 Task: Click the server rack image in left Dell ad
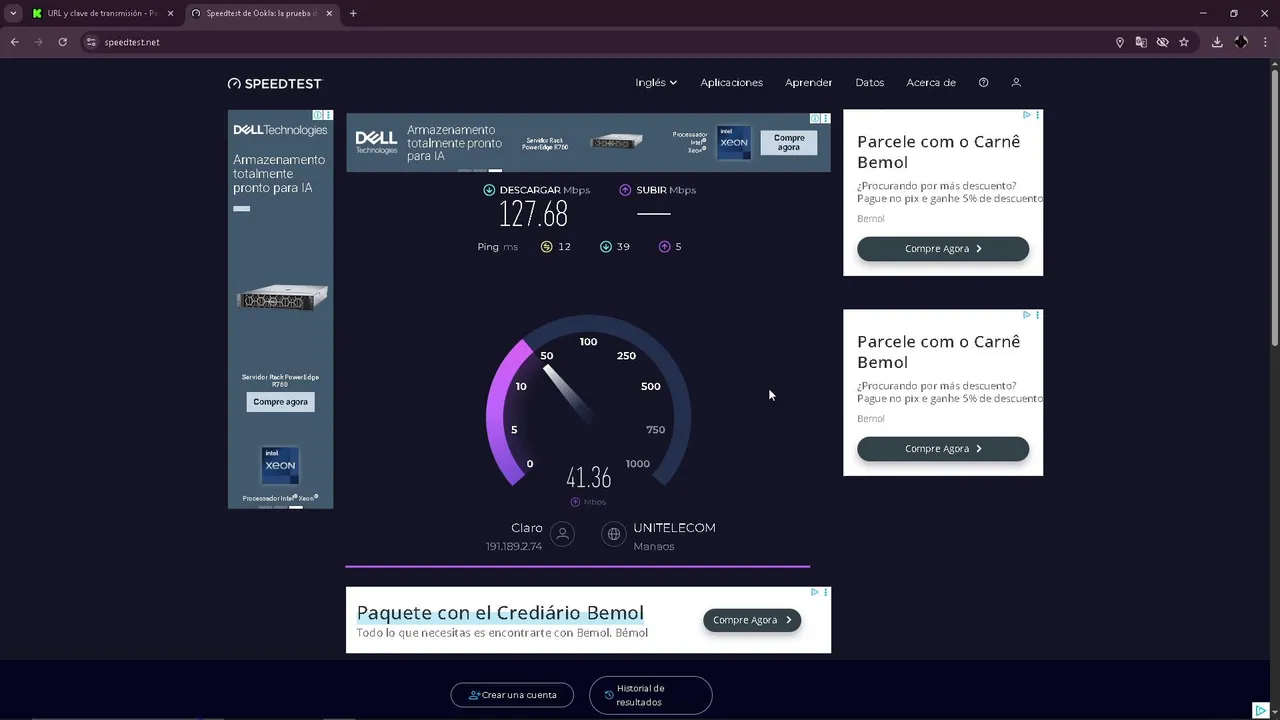click(x=282, y=298)
